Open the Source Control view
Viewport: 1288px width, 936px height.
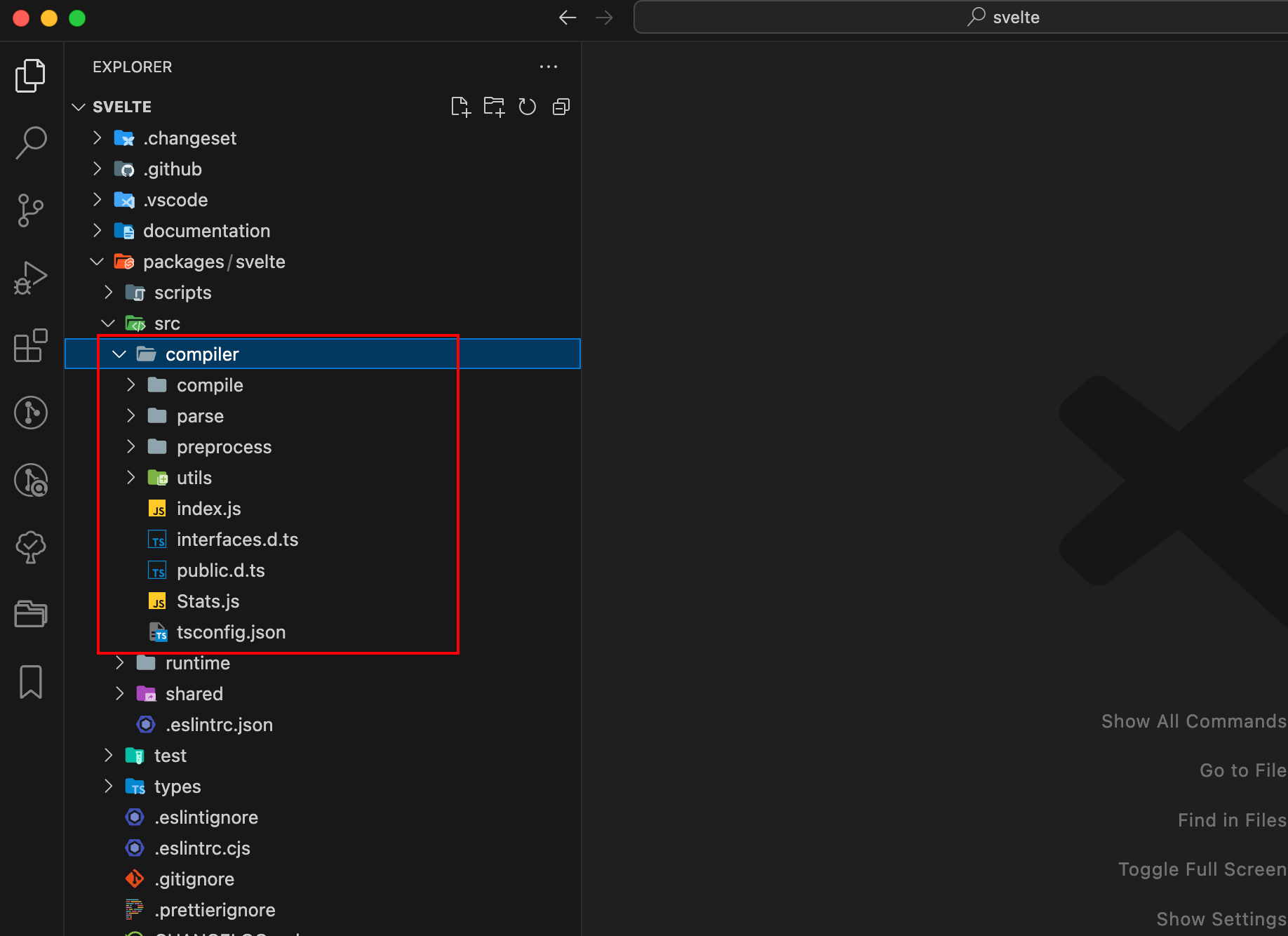(31, 210)
